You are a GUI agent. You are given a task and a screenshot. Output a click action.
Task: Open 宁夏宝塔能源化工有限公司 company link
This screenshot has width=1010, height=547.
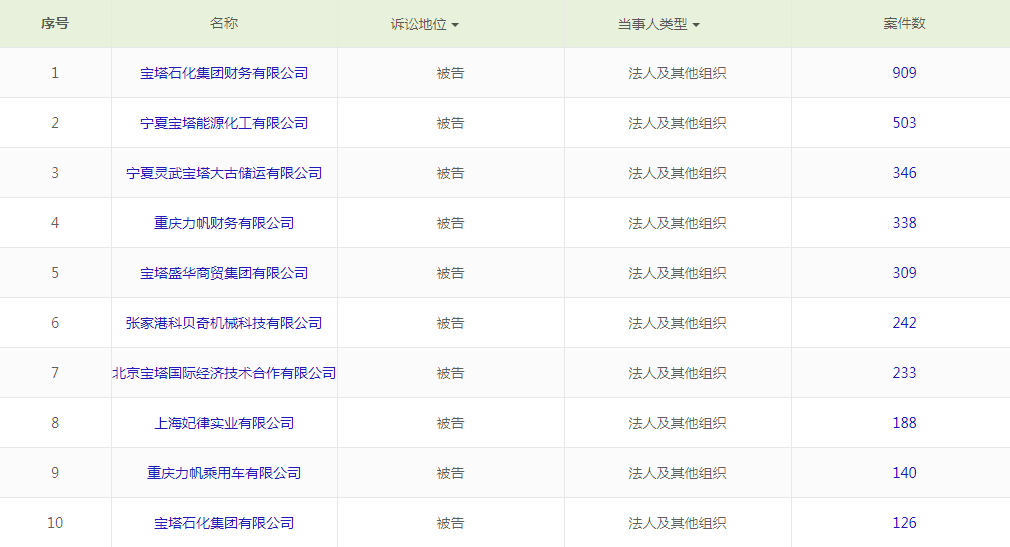click(224, 123)
